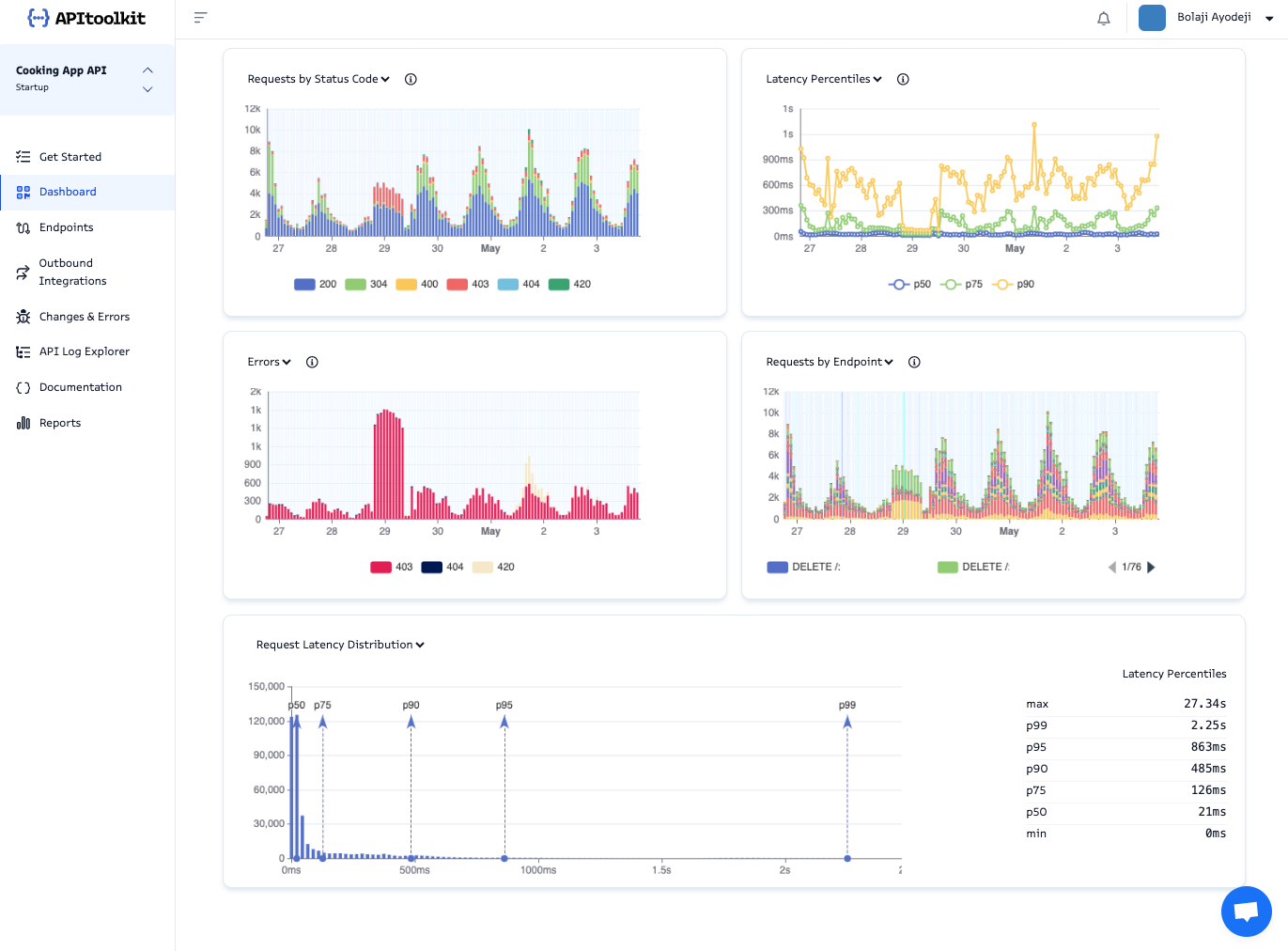1288x951 pixels.
Task: Collapse the Cooking App API project selector
Action: click(x=147, y=70)
